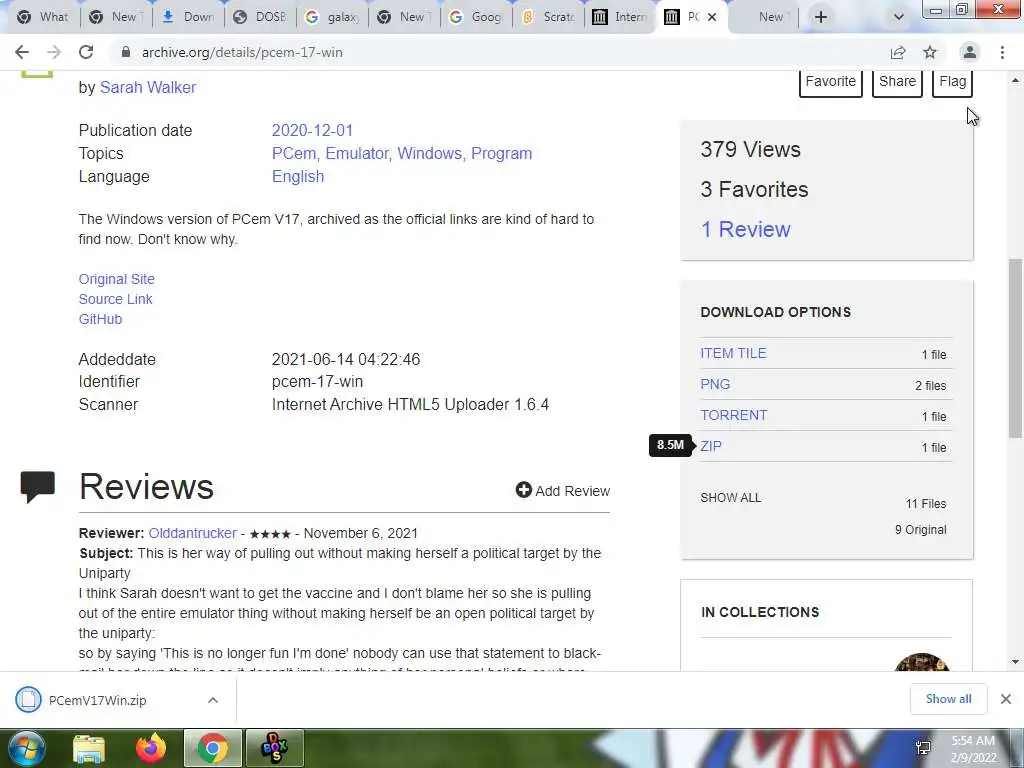Close the downloads bar
The height and width of the screenshot is (768, 1024).
[x=1006, y=699]
